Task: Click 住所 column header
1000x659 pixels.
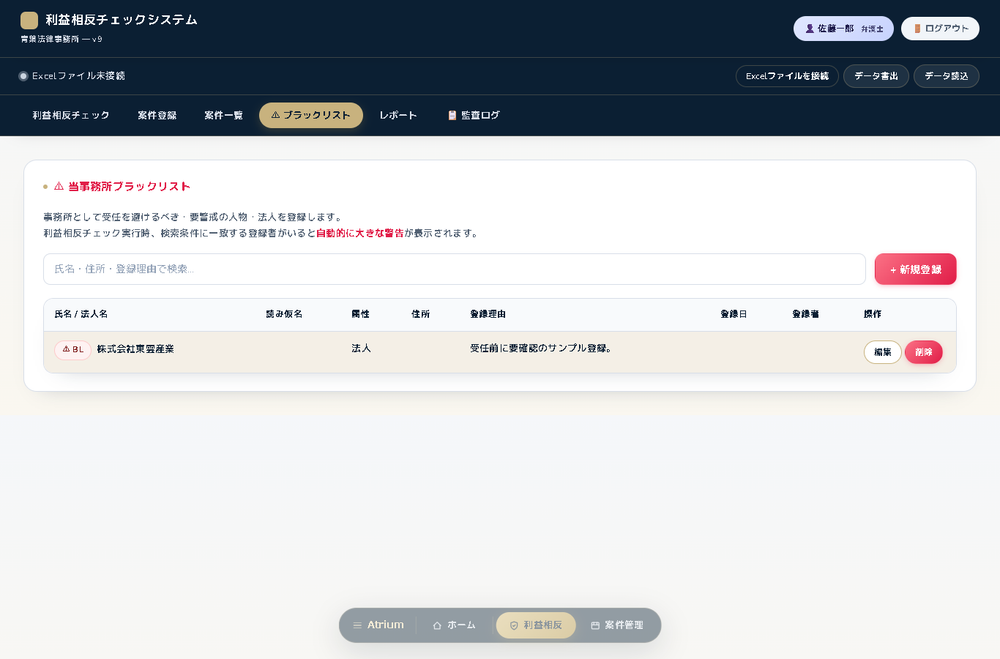Action: tap(420, 314)
